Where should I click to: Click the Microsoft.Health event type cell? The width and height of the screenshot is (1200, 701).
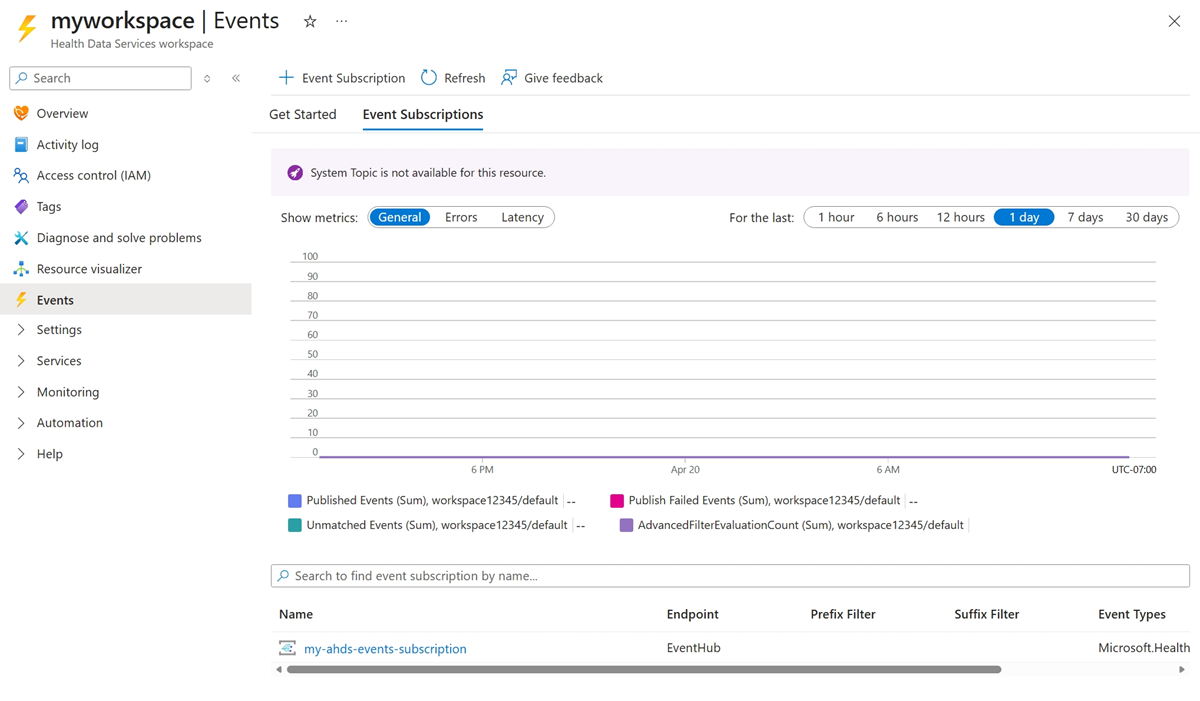point(1144,648)
